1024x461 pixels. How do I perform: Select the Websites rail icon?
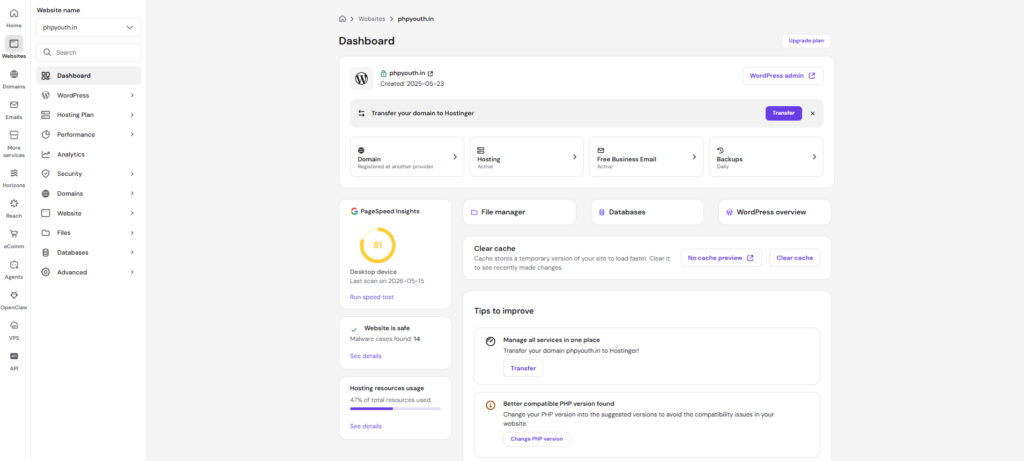click(x=14, y=44)
